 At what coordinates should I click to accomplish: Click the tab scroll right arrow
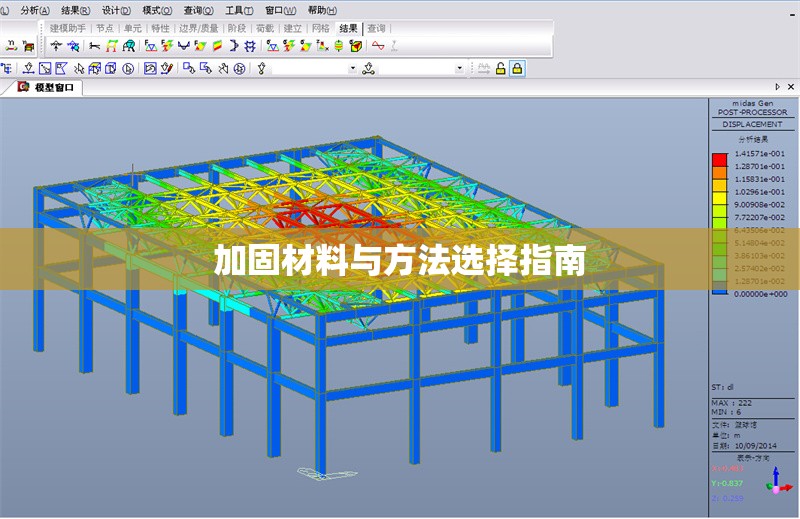pos(778,88)
